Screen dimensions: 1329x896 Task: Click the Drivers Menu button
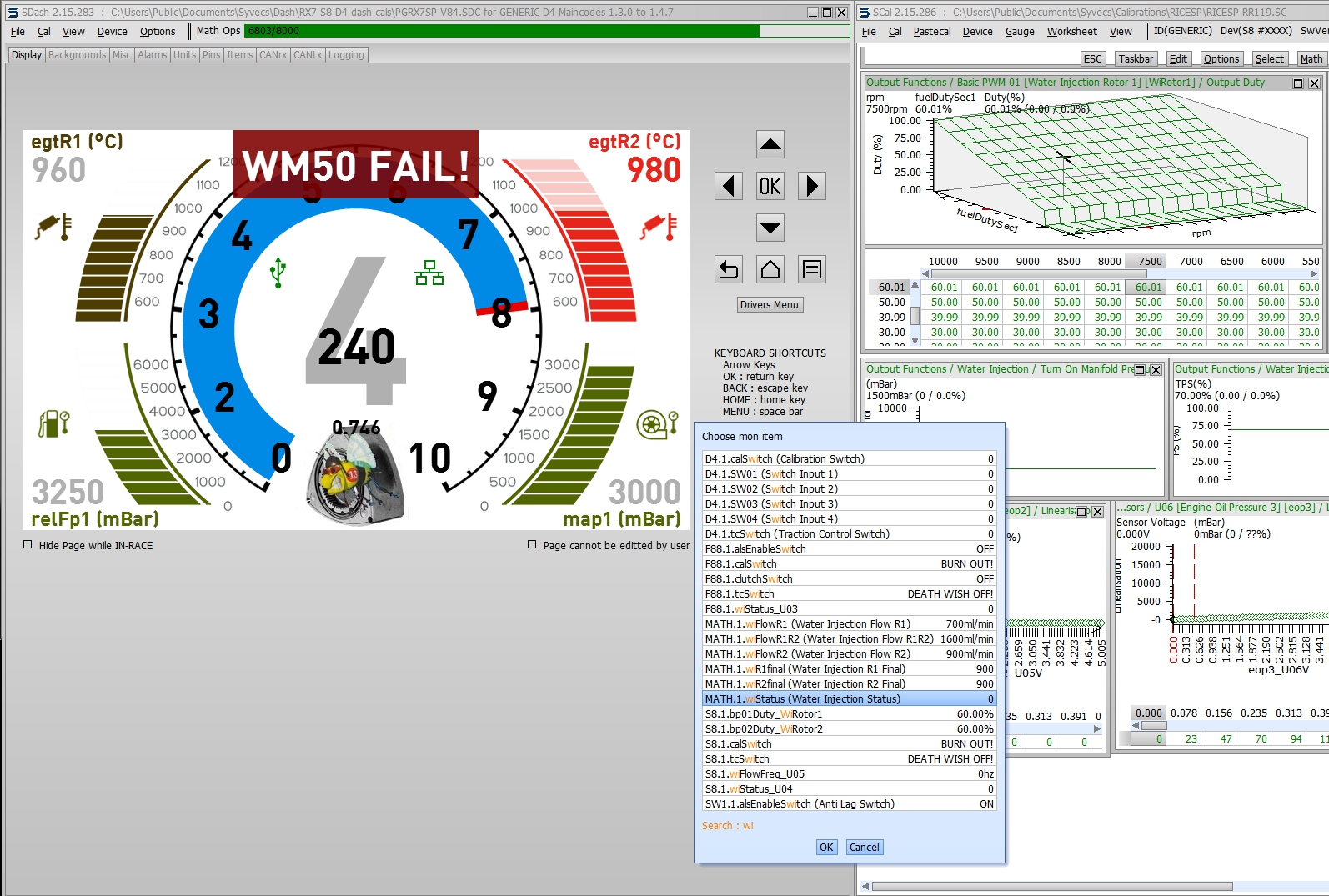point(769,305)
